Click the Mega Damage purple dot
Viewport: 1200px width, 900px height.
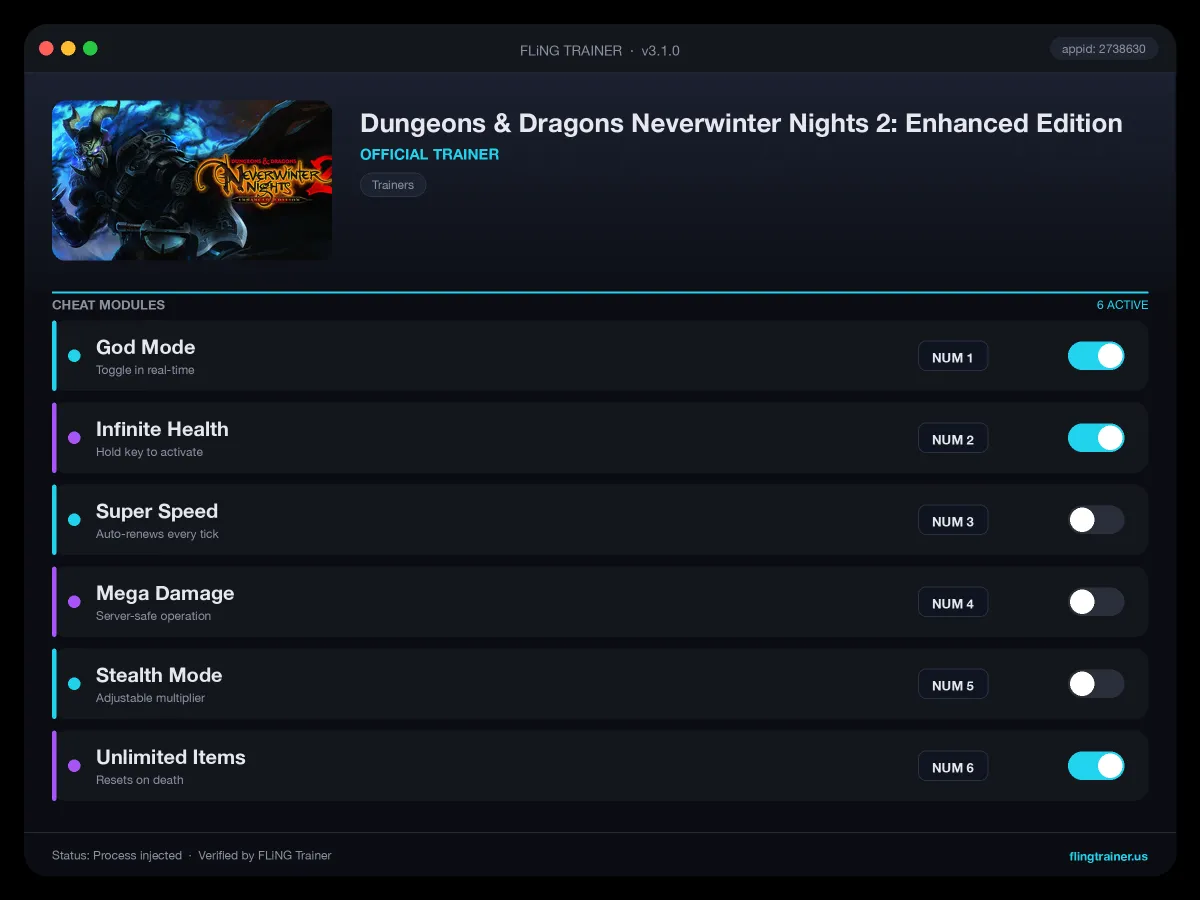[74, 602]
